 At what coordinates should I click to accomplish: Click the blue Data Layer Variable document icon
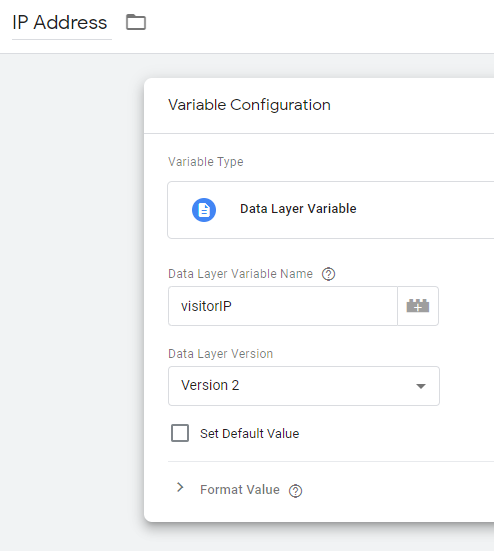(x=204, y=210)
